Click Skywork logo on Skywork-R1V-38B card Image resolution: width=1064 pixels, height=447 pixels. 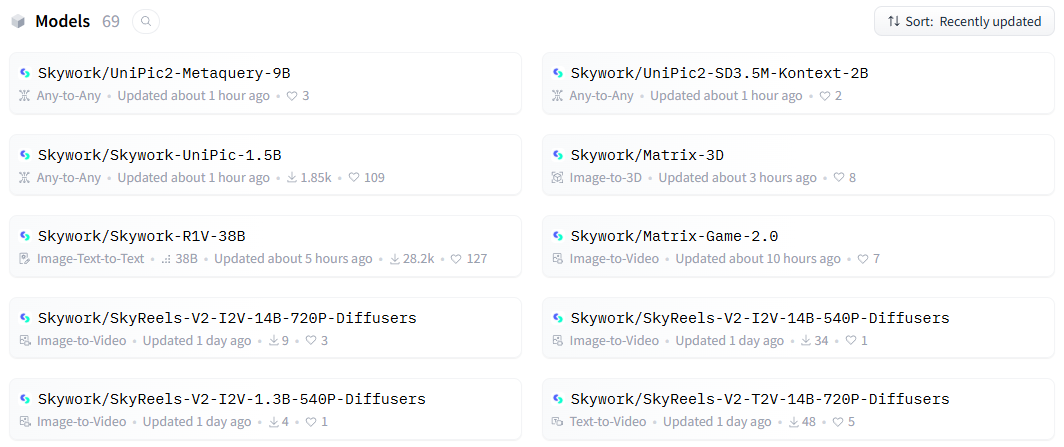click(25, 236)
